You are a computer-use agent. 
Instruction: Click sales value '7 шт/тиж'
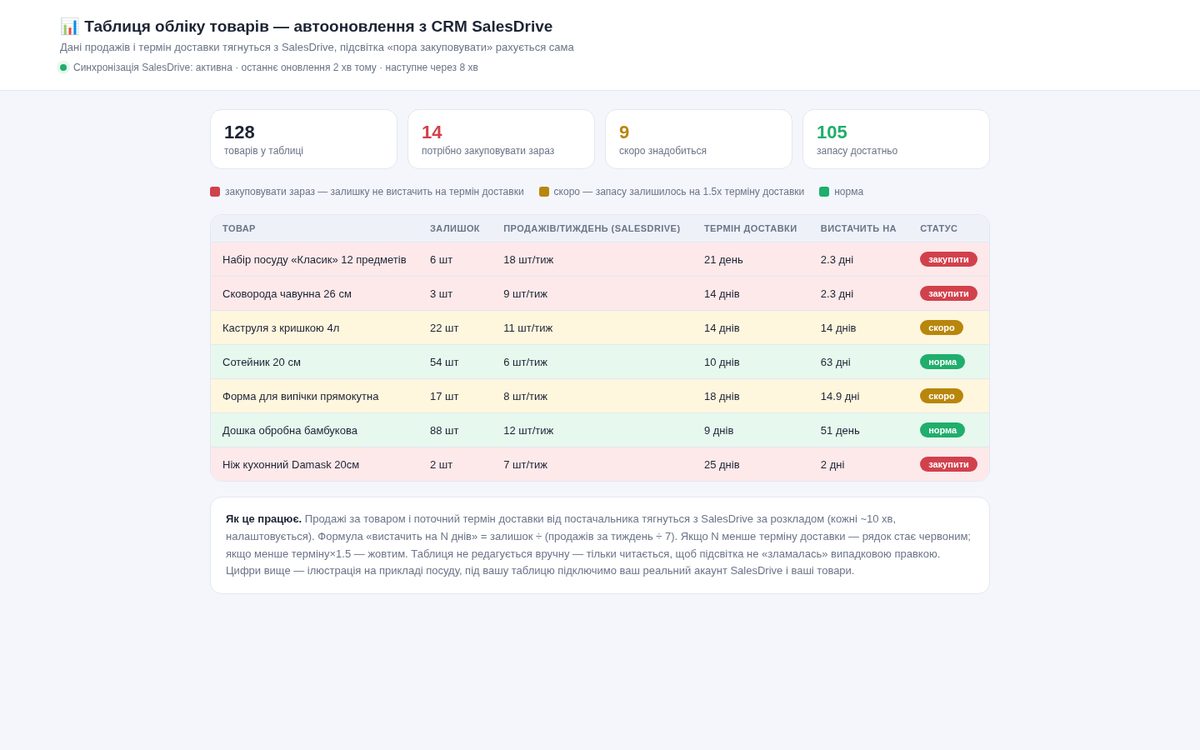pos(525,464)
